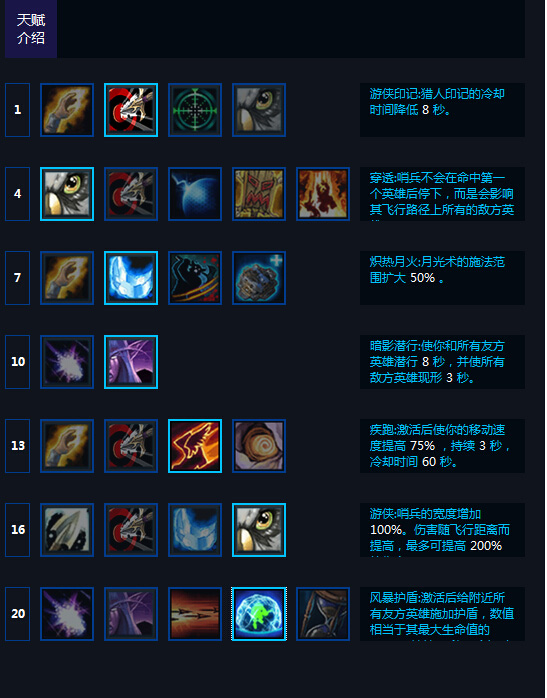
Task: Select the green crosshair talent icon
Action: click(x=195, y=110)
